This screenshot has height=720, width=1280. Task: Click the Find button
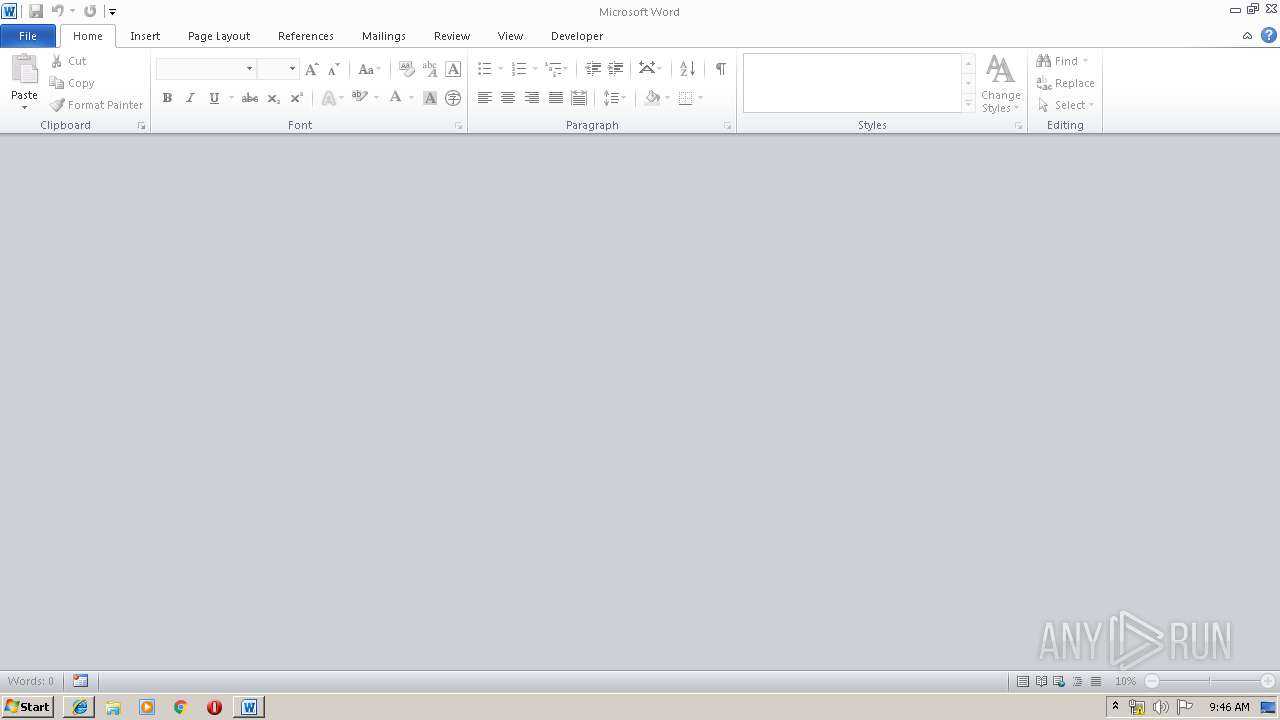click(x=1062, y=61)
